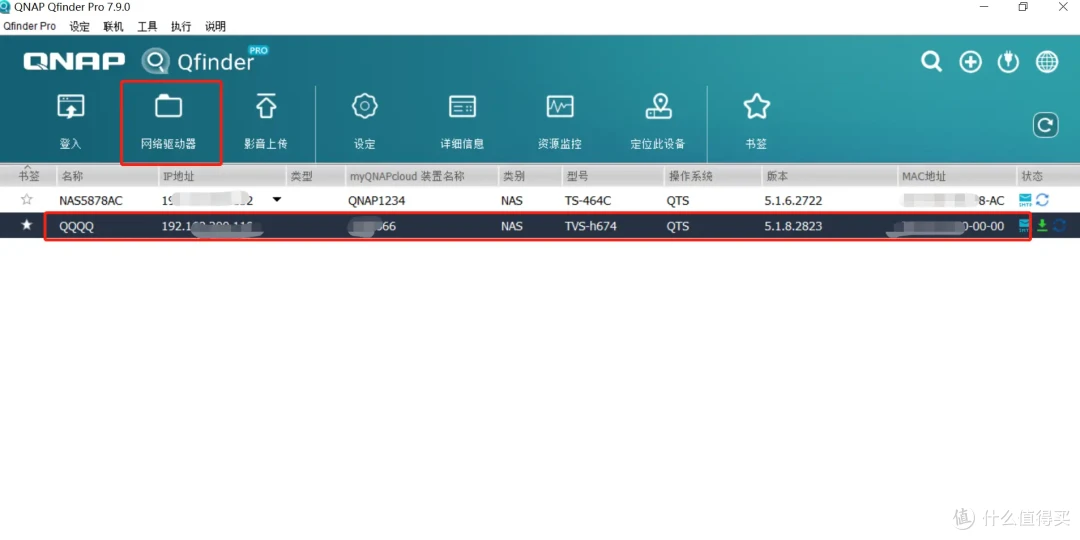Open 详细信息 device details
The image size is (1080, 540).
tap(462, 123)
